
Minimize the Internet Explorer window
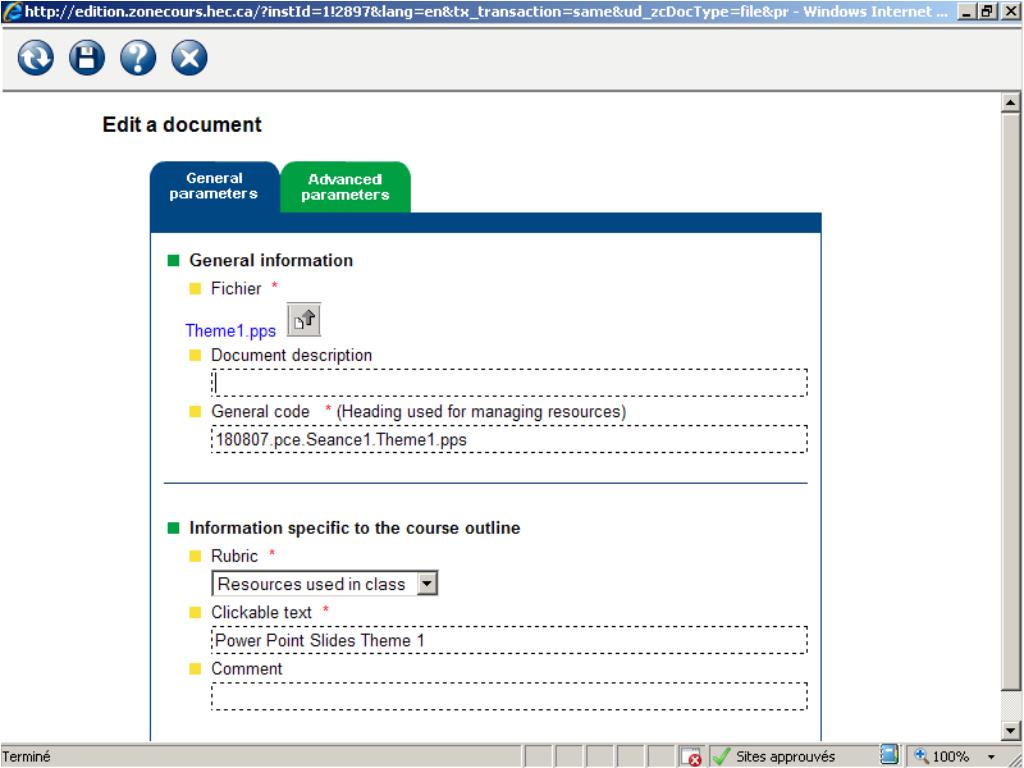(967, 11)
